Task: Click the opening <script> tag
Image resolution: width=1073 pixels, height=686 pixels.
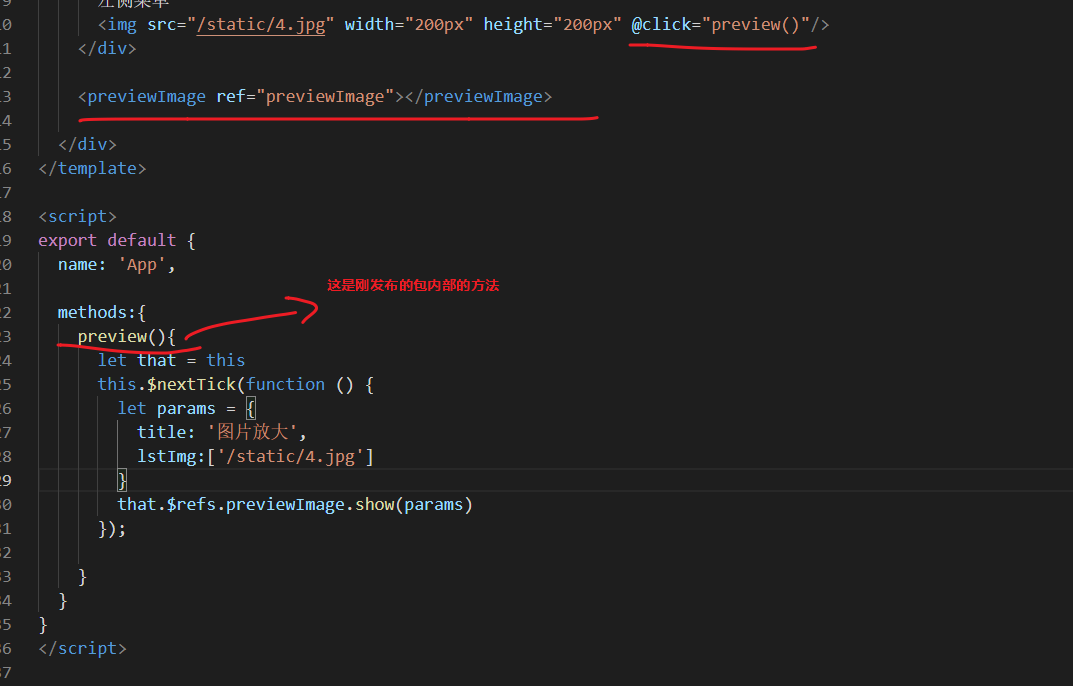Action: [x=77, y=216]
